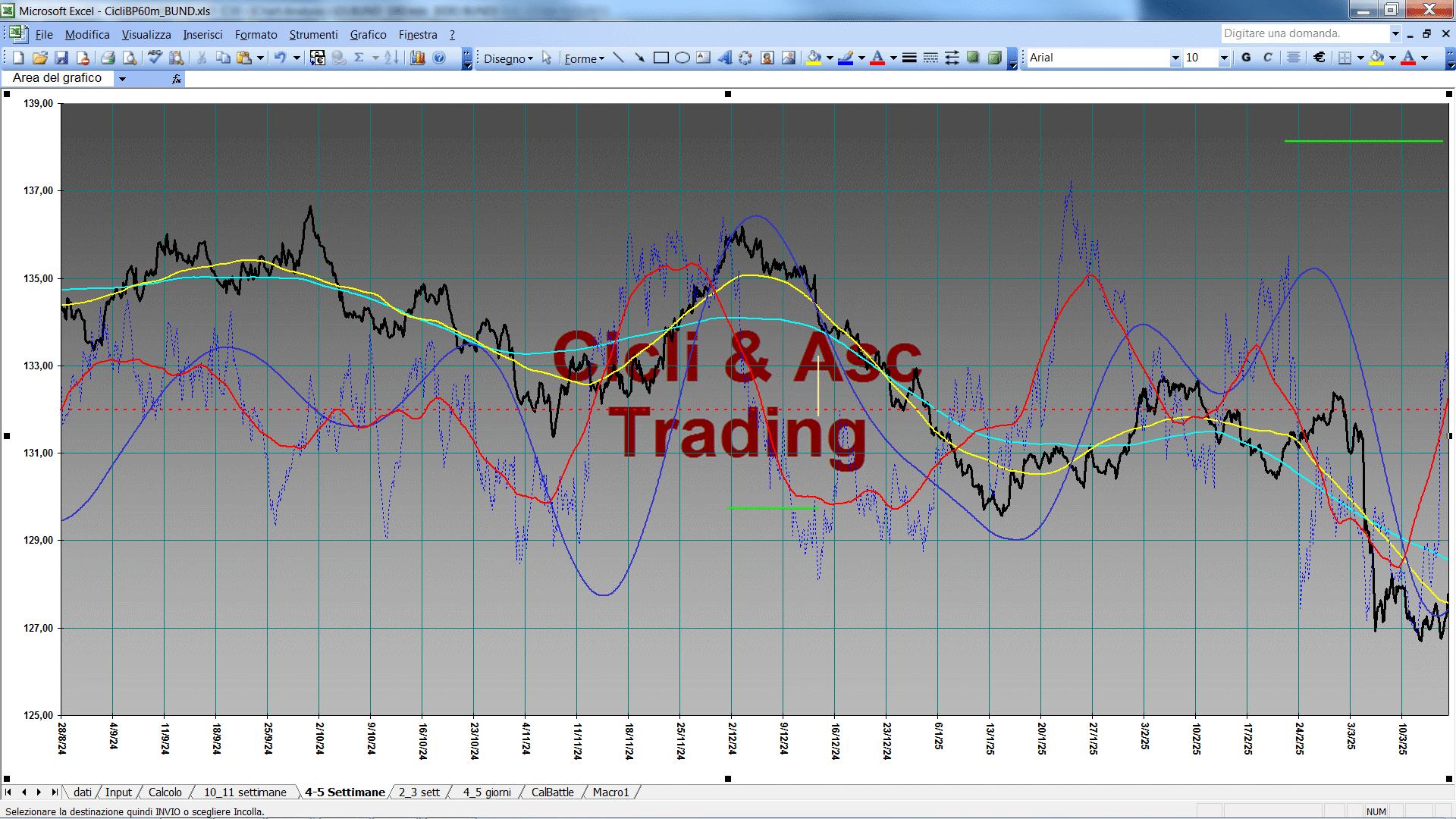
Task: Click the Line Style icon
Action: click(x=909, y=58)
